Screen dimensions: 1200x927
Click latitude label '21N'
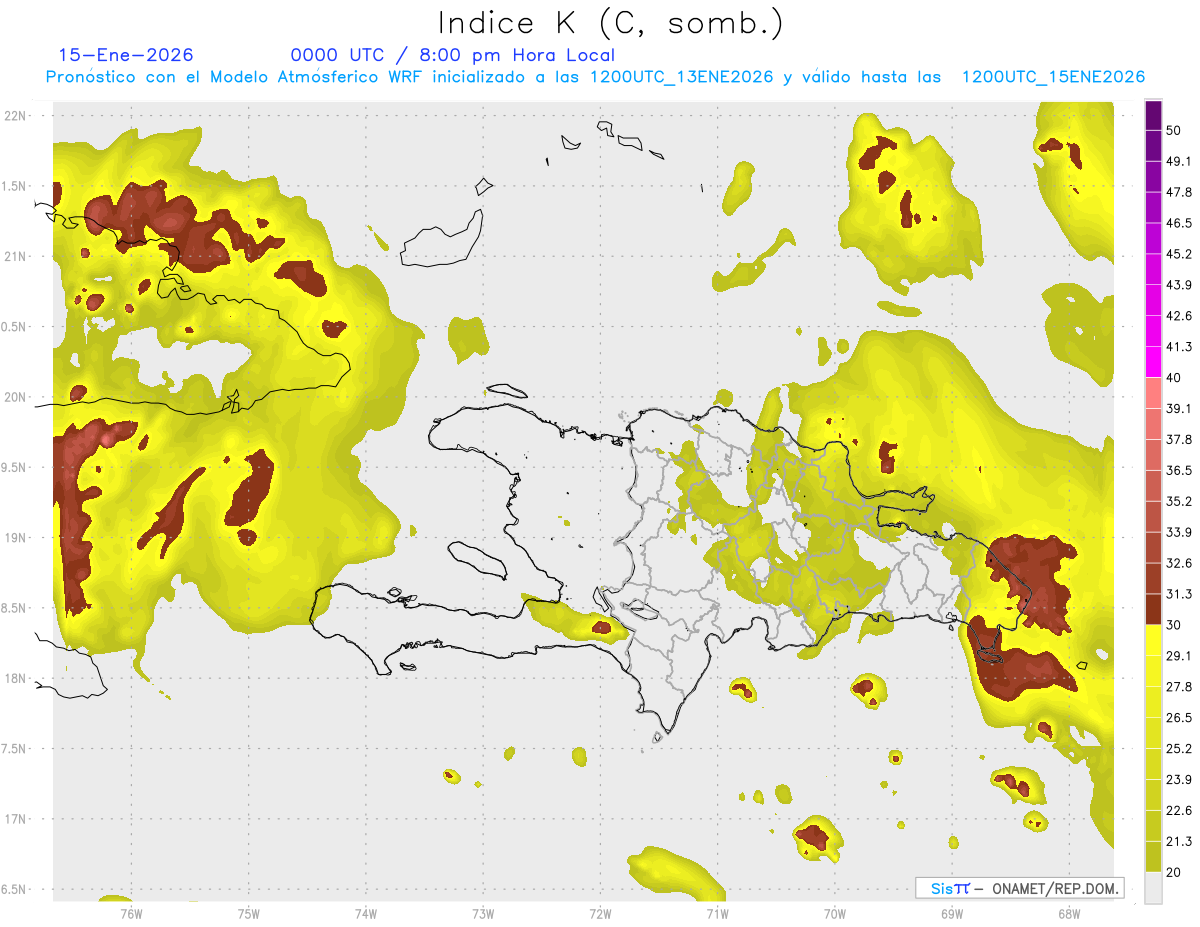(x=15, y=256)
